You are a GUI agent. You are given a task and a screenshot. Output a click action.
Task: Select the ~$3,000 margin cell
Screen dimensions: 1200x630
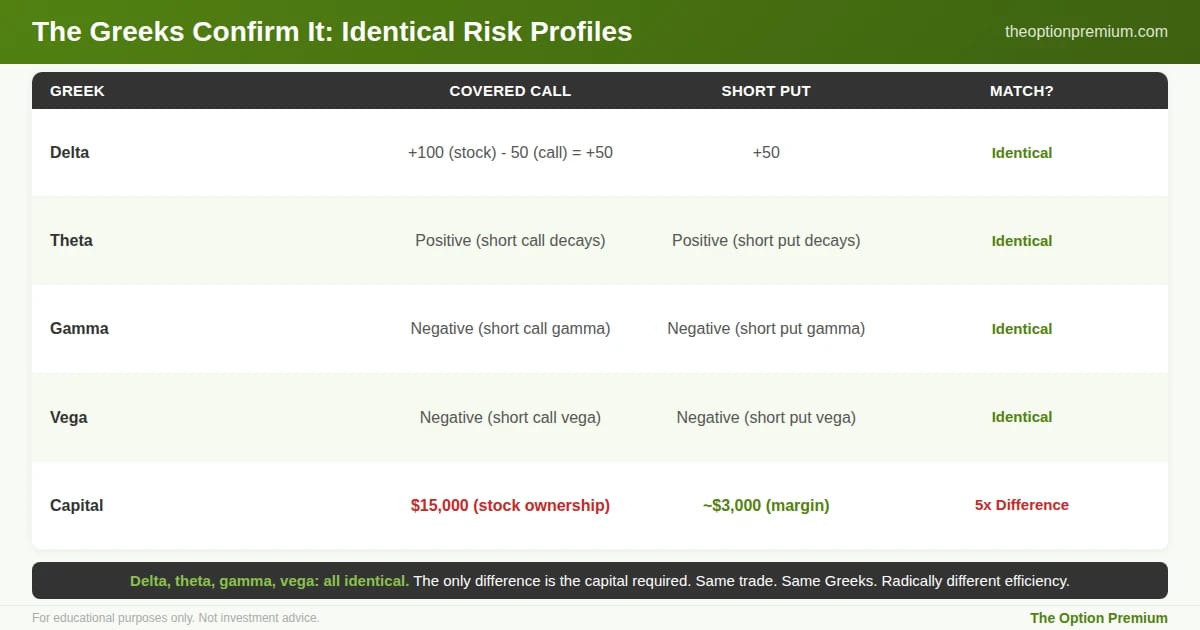click(x=766, y=505)
